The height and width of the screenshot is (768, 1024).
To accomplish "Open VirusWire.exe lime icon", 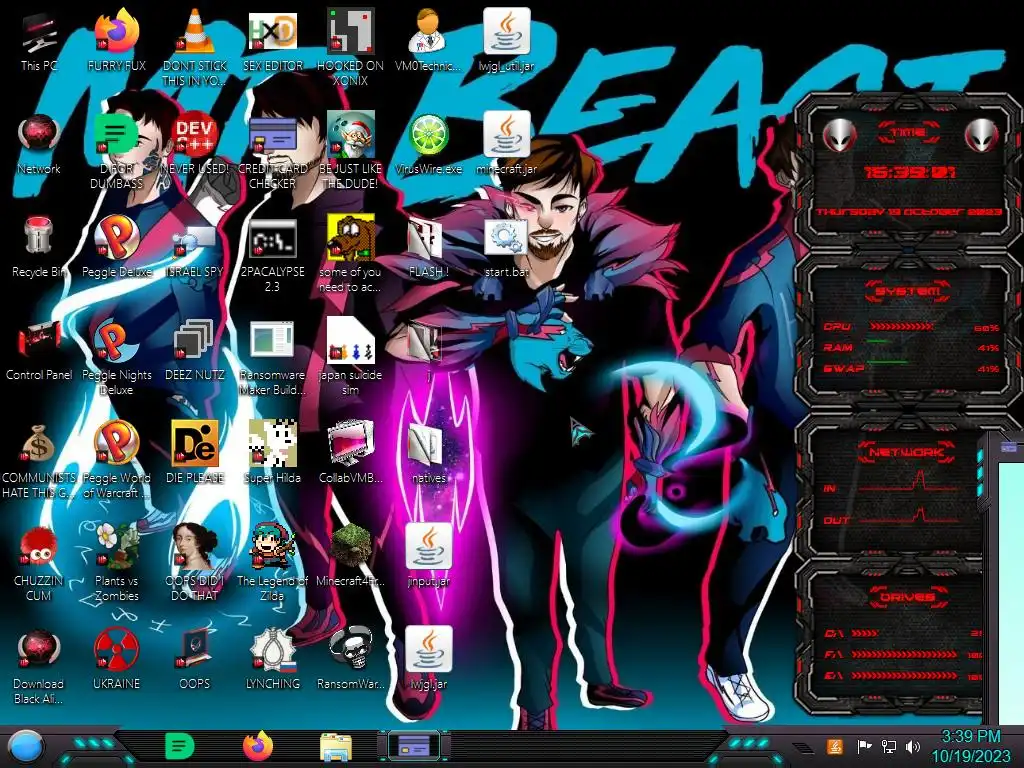I will coord(428,135).
